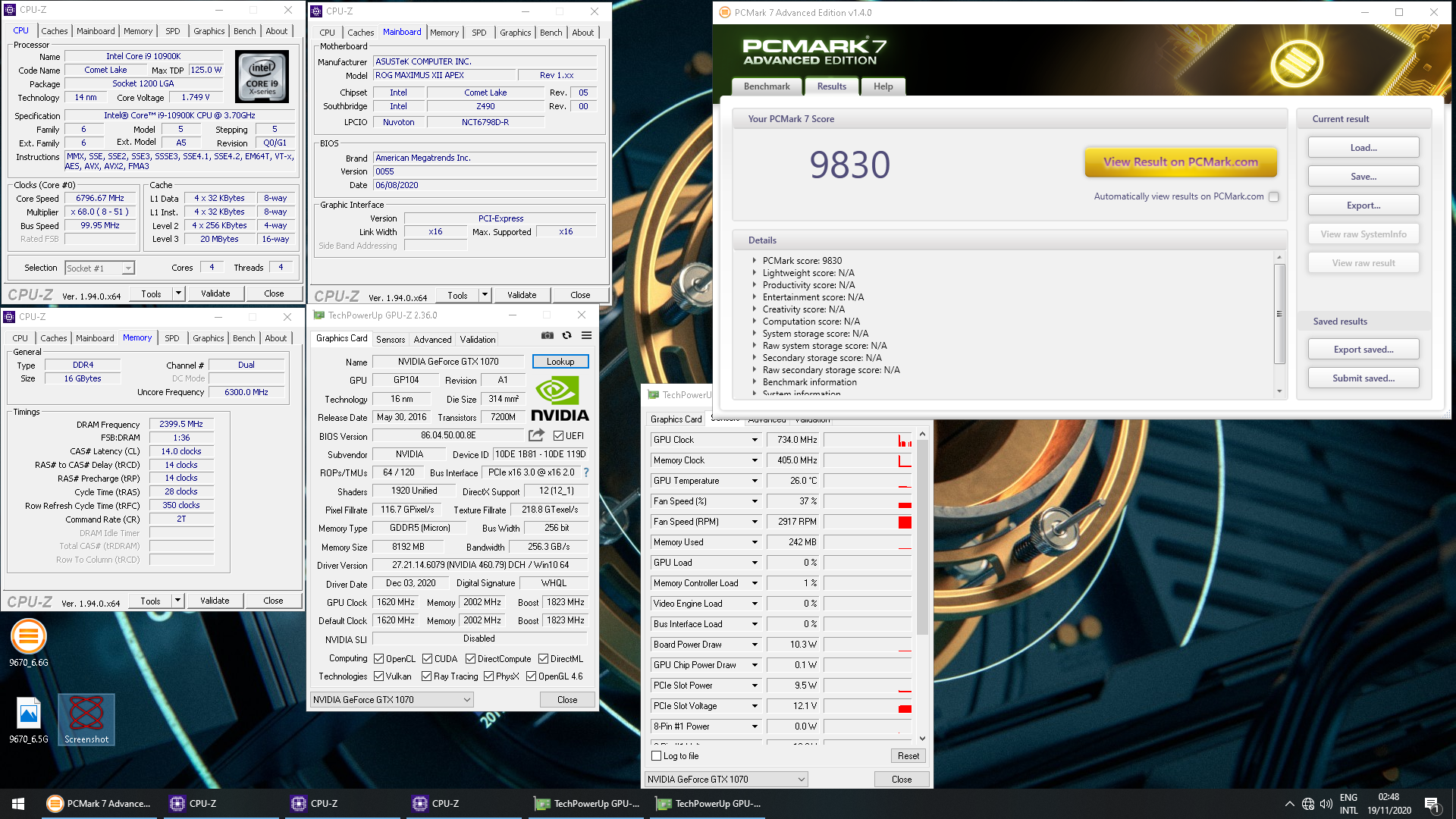Open the GPU-Z hamburger menu icon
The image size is (1456, 819).
586,335
